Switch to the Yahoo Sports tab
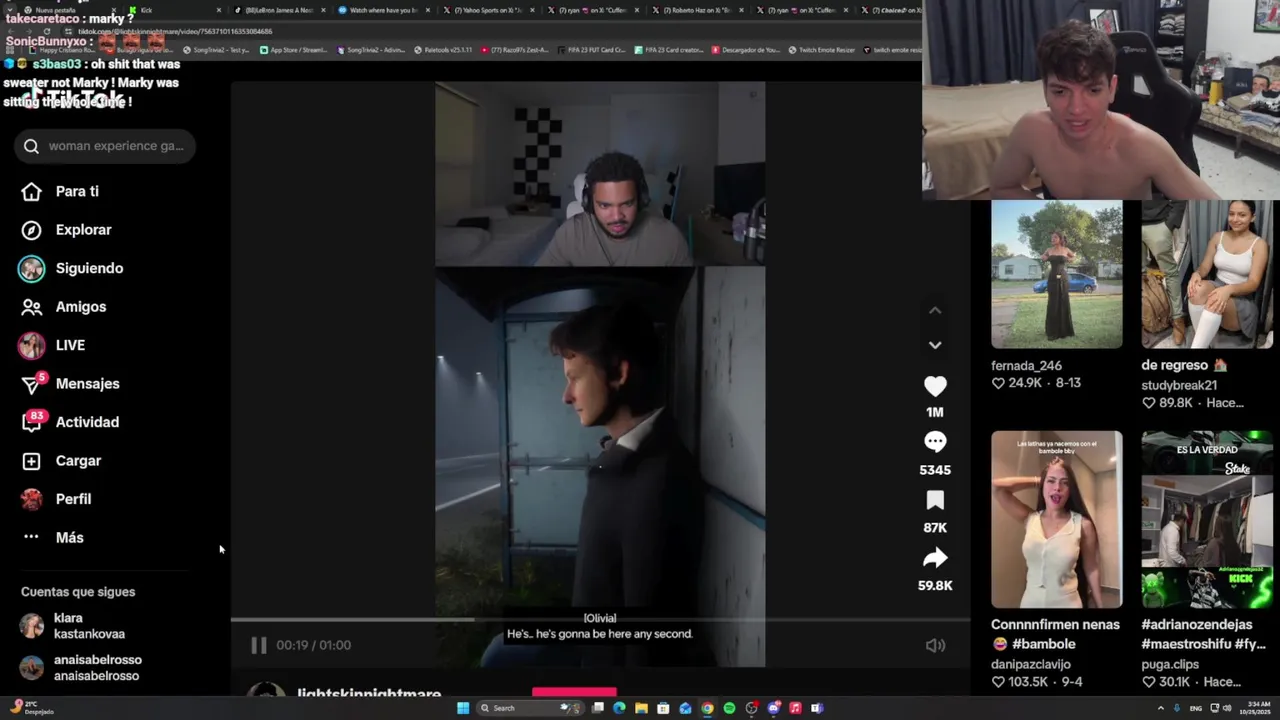The height and width of the screenshot is (720, 1280). point(488,10)
